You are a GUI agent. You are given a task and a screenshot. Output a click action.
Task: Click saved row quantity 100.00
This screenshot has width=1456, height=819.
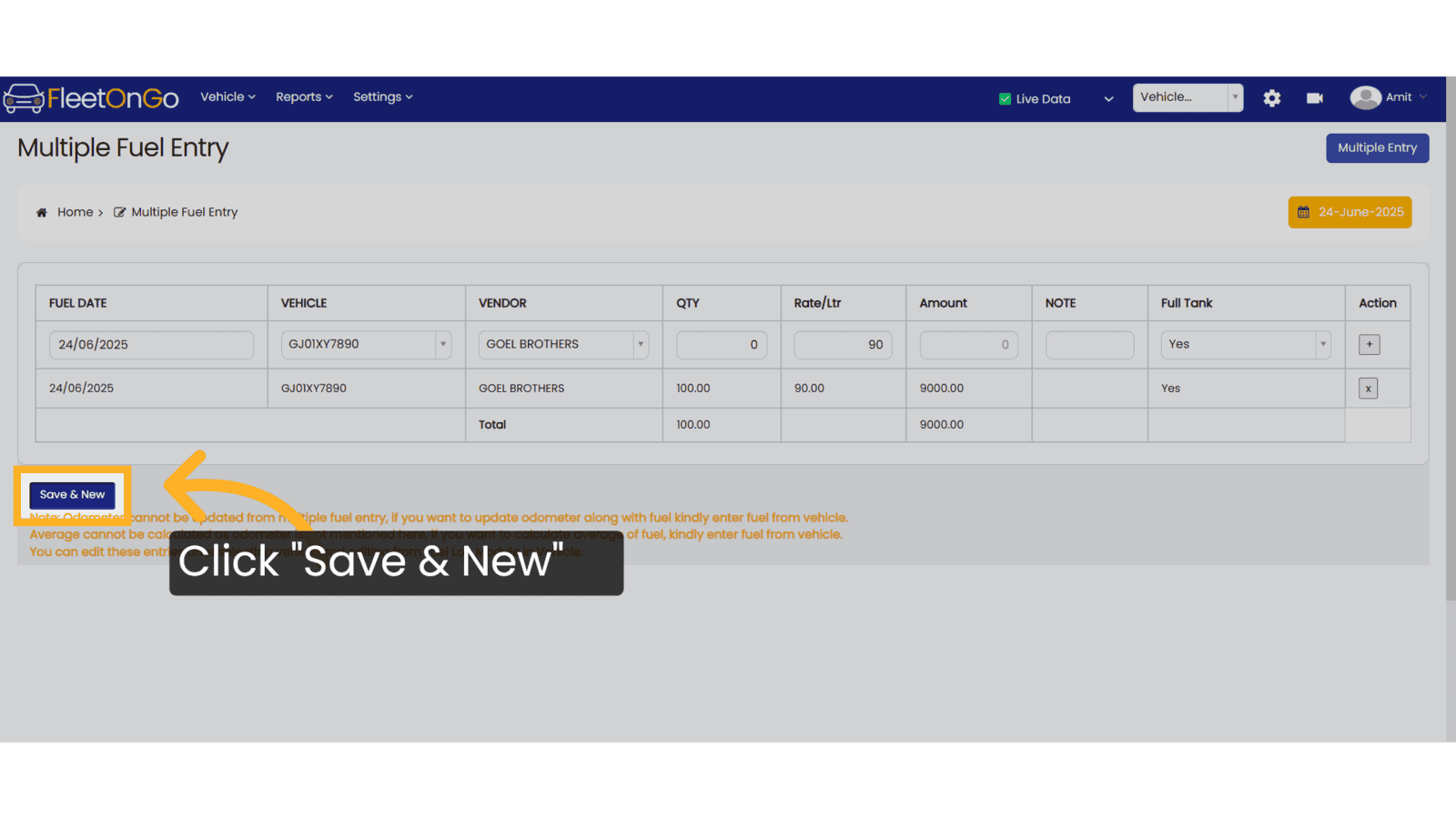(693, 389)
